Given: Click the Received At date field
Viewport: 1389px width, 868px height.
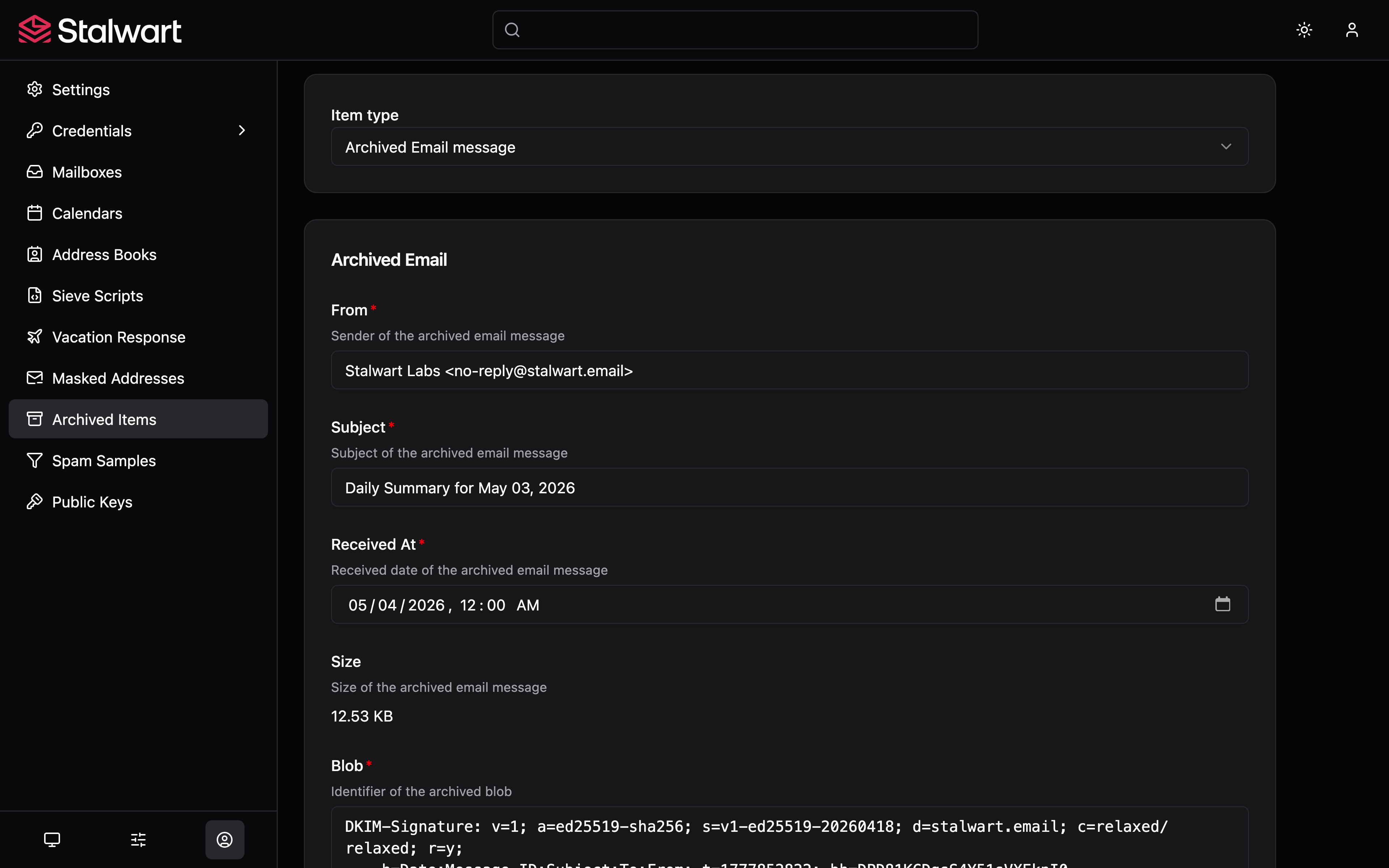Looking at the screenshot, I should coord(789,604).
